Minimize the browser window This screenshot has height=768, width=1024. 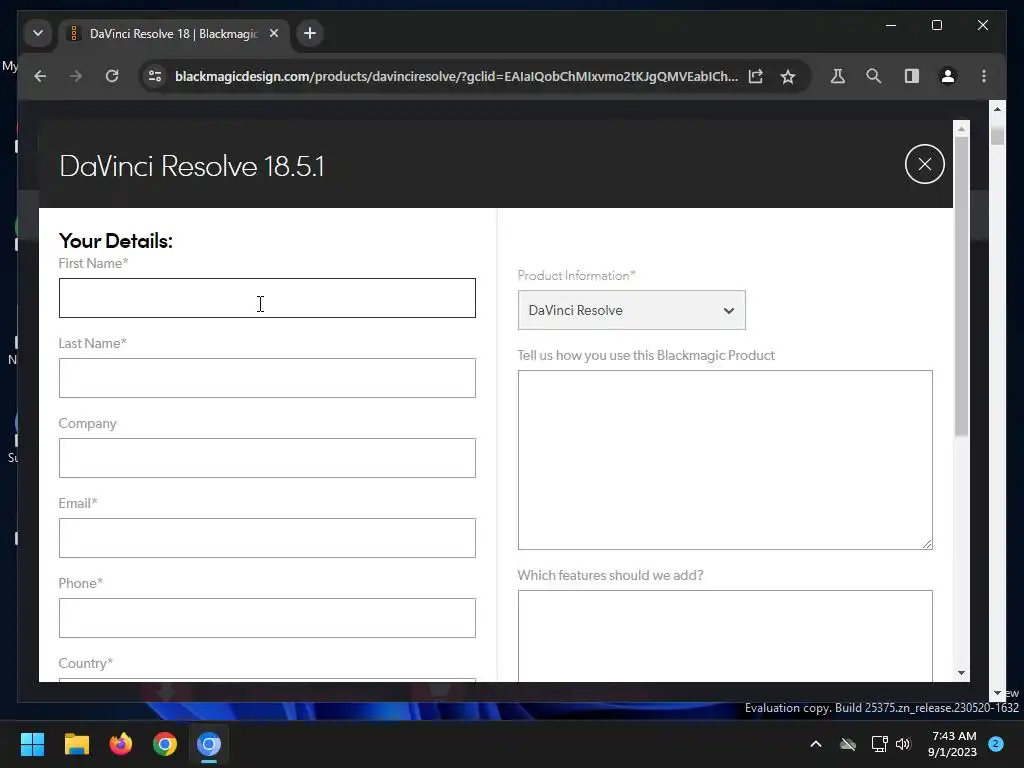[x=891, y=25]
